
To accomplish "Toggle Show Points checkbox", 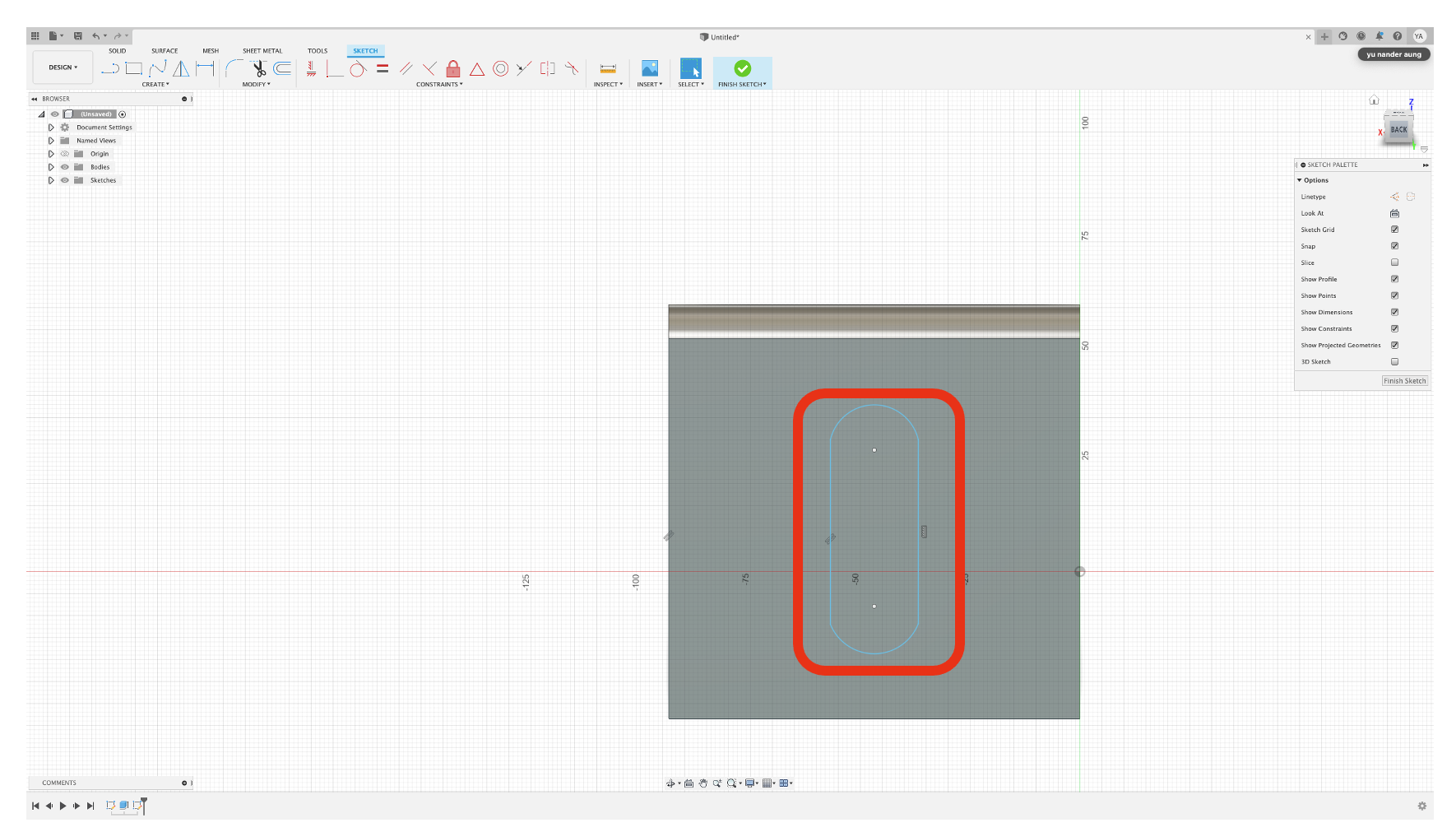I will 1394,295.
